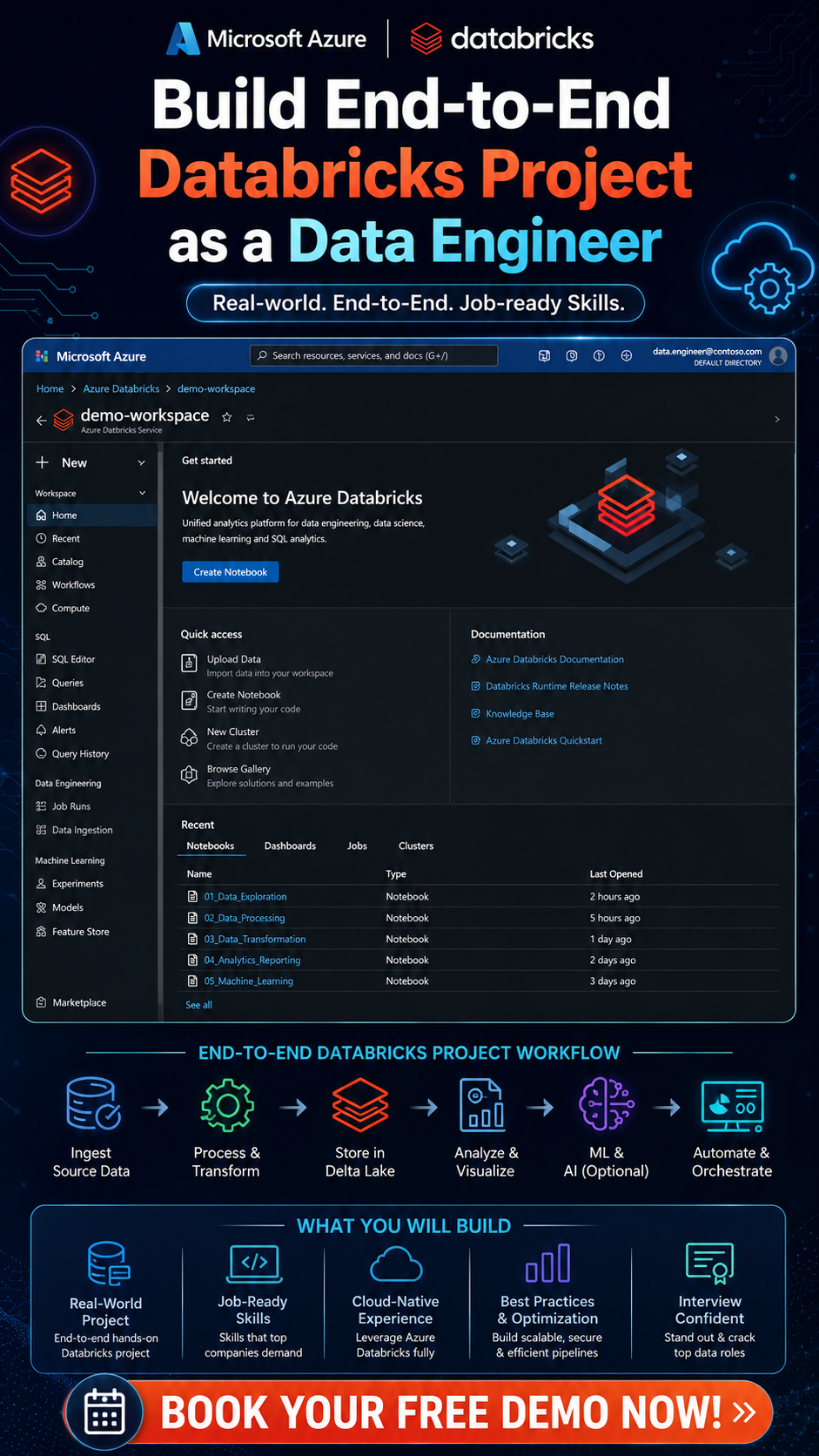Click the '2 hours ago' cell
Viewport: 819px width, 1456px height.
click(x=614, y=897)
